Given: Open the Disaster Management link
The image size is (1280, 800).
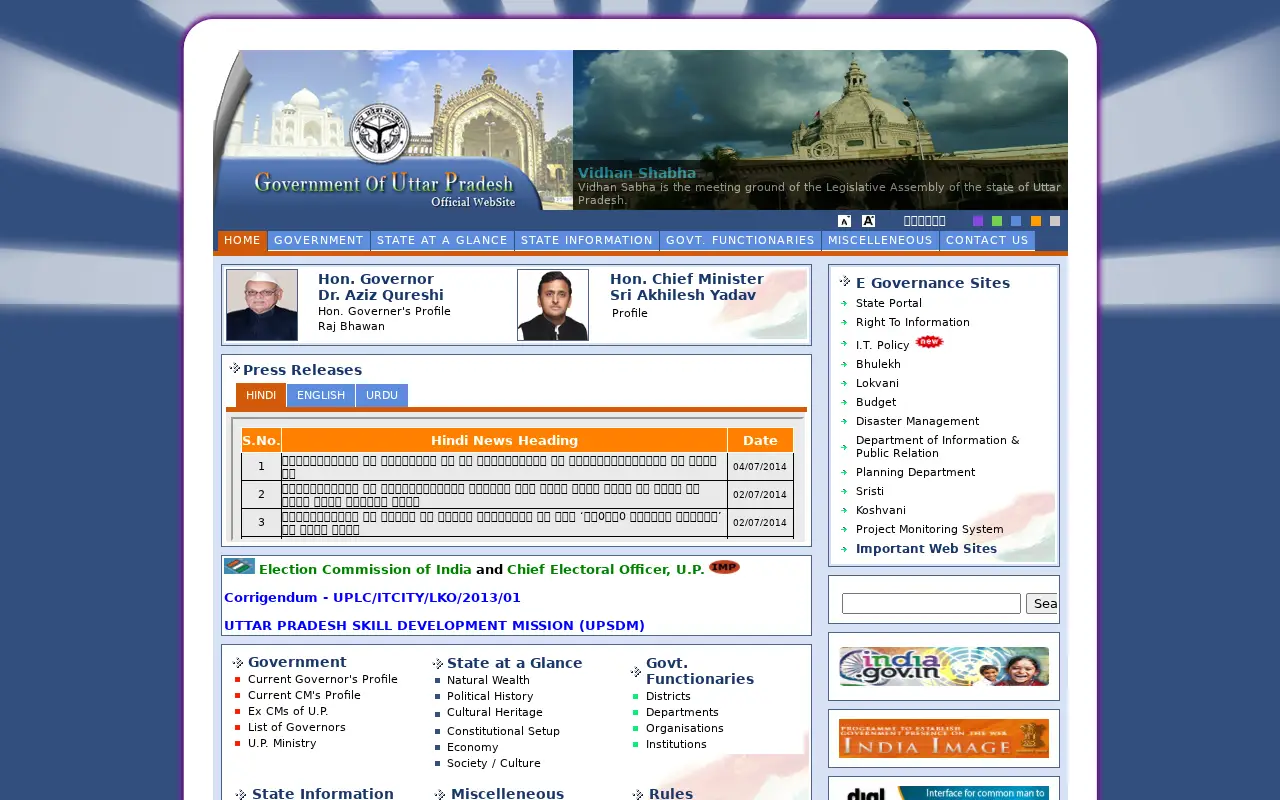Looking at the screenshot, I should 917,421.
